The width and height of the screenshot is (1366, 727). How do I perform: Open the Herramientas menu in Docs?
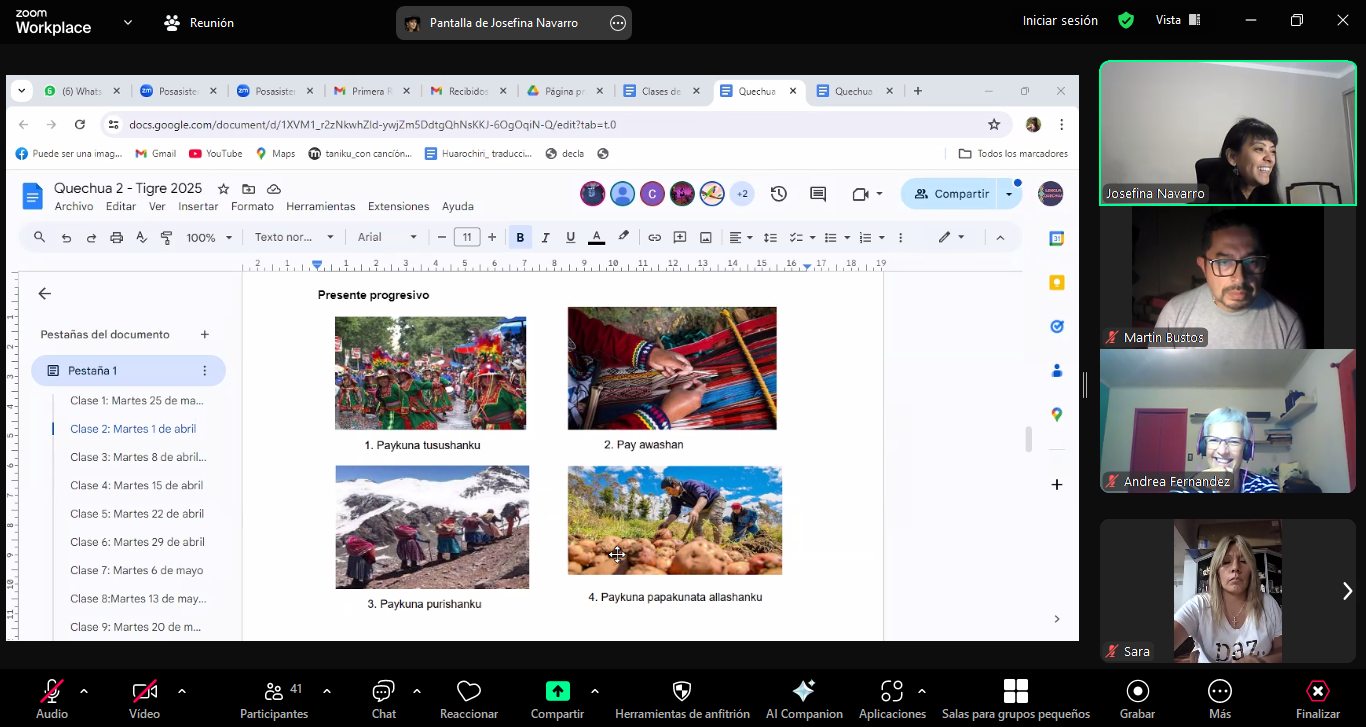coord(320,206)
